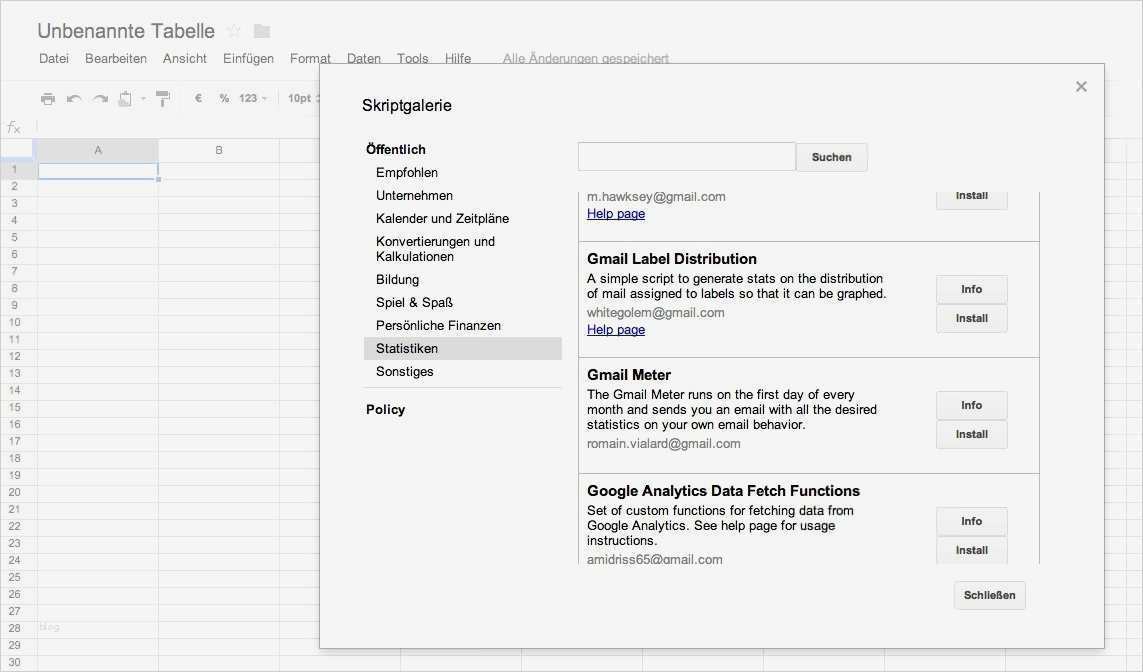Click the print icon in the toolbar
Image resolution: width=1143 pixels, height=672 pixels.
coord(48,98)
